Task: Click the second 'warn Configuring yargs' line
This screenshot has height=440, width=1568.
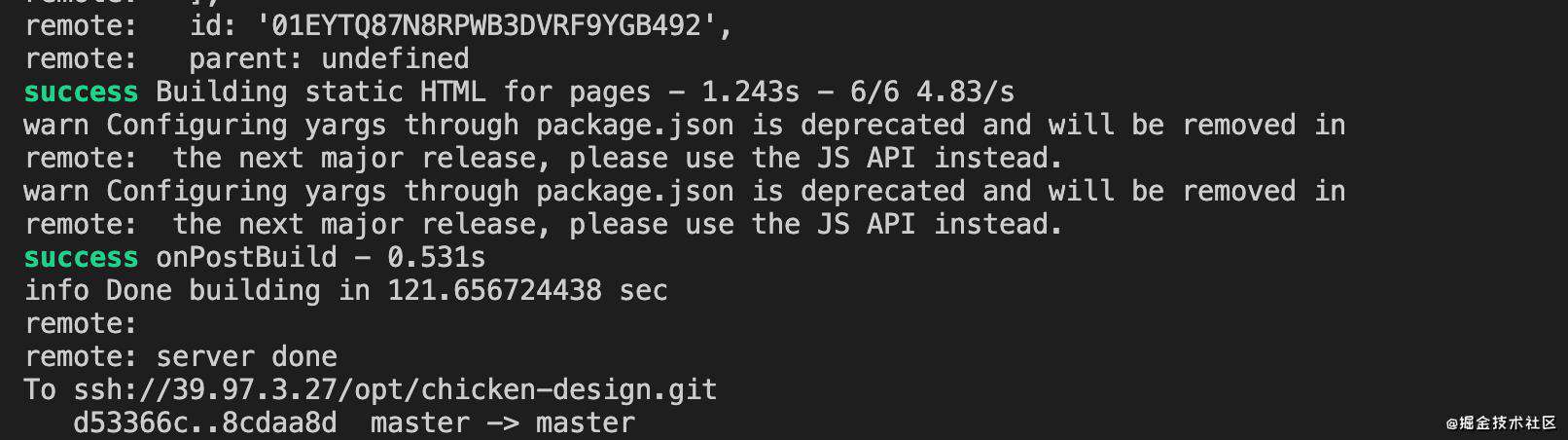Action: pyautogui.click(x=685, y=192)
